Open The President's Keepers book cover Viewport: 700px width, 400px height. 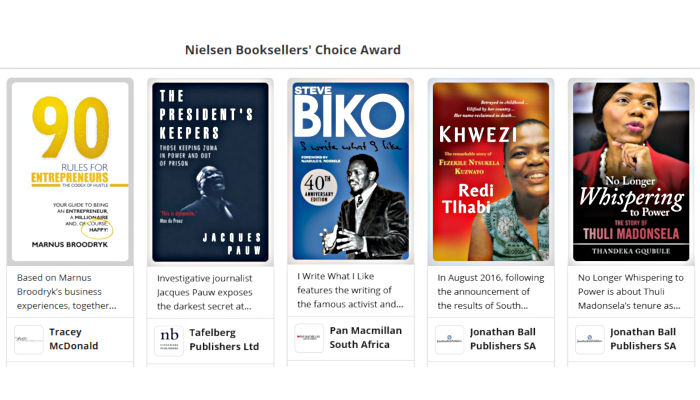pyautogui.click(x=210, y=171)
